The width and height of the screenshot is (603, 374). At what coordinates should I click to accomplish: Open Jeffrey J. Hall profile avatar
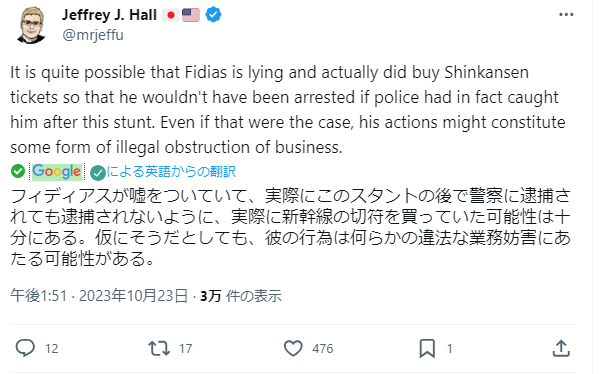[x=31, y=25]
